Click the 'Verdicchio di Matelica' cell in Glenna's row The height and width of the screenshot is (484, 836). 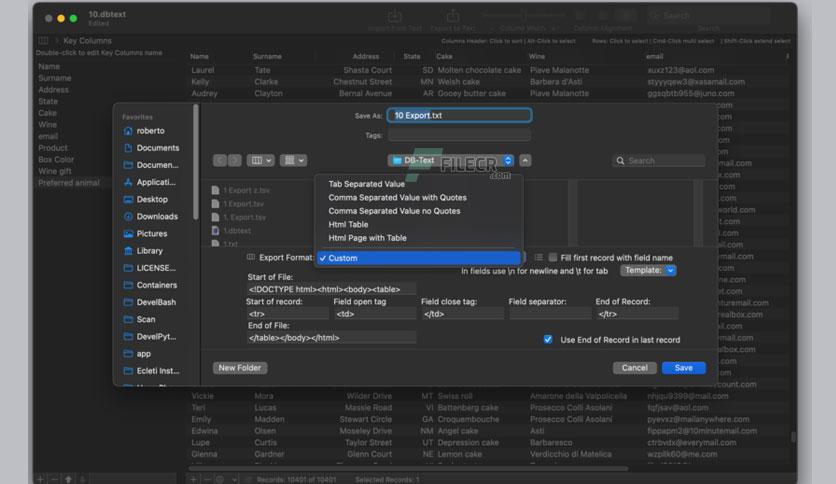point(570,454)
